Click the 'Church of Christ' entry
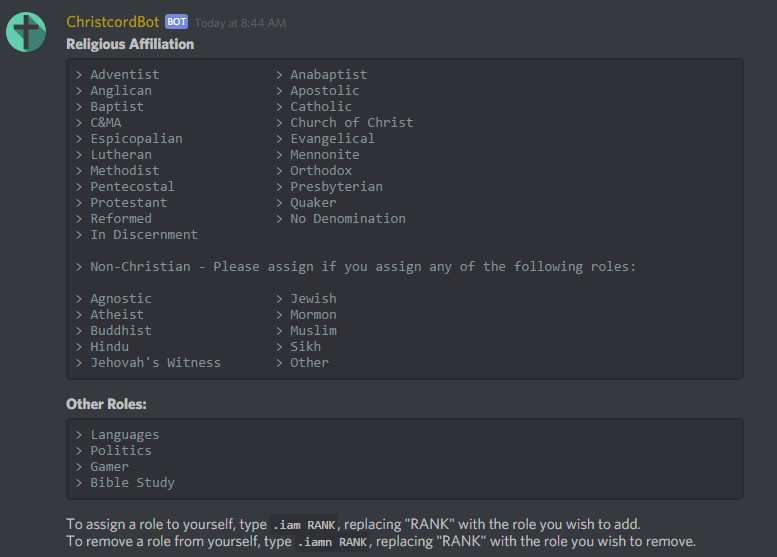 [x=351, y=122]
